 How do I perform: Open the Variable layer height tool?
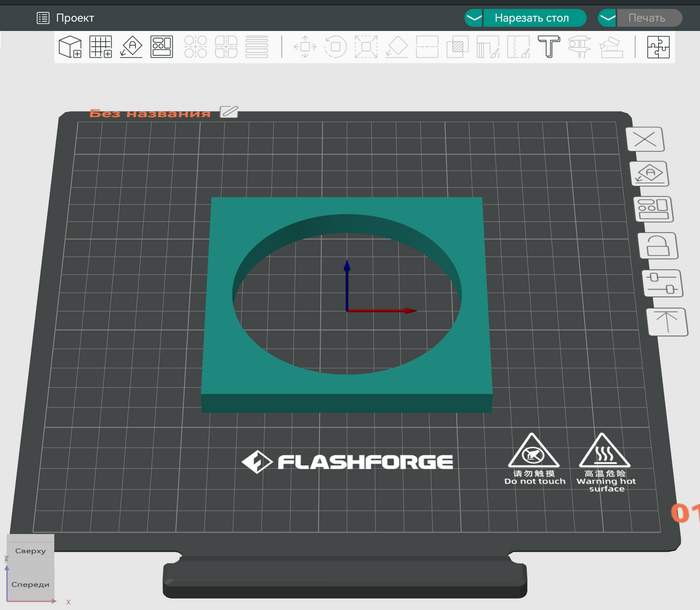(257, 47)
